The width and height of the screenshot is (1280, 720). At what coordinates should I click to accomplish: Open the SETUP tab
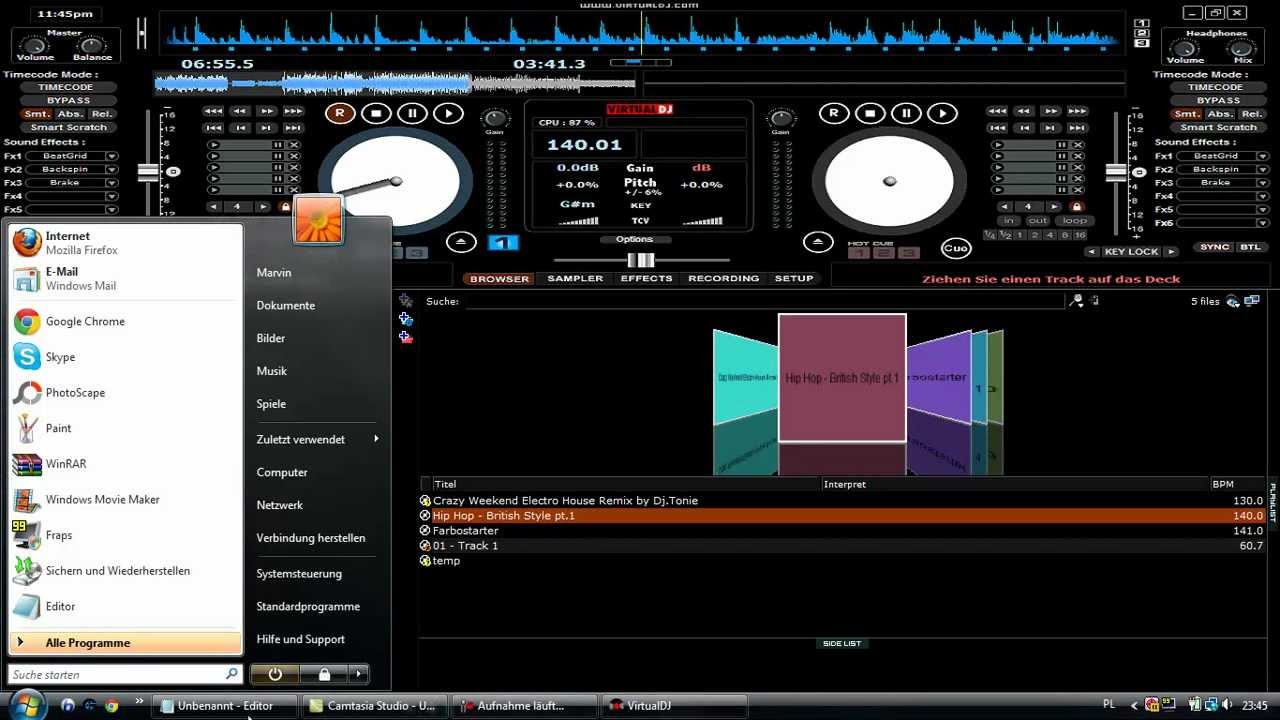tap(794, 278)
